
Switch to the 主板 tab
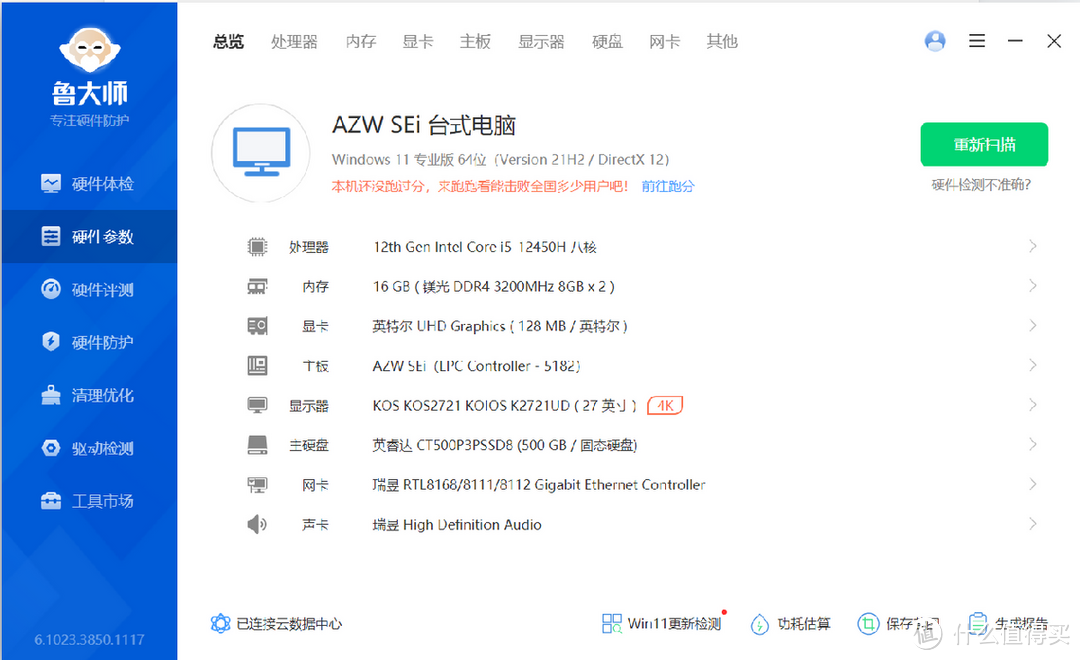tap(475, 41)
